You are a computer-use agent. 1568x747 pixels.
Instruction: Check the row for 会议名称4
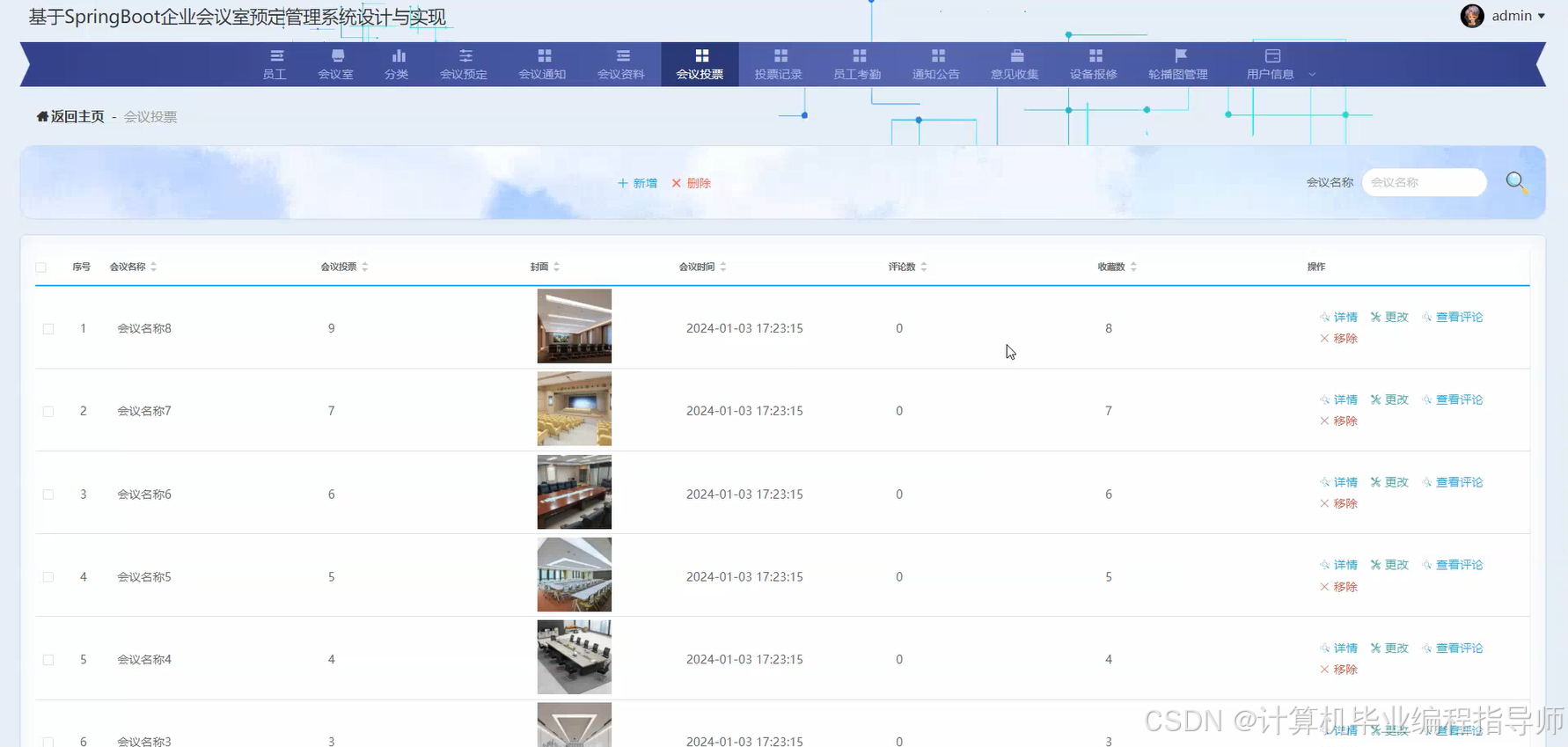tap(48, 660)
